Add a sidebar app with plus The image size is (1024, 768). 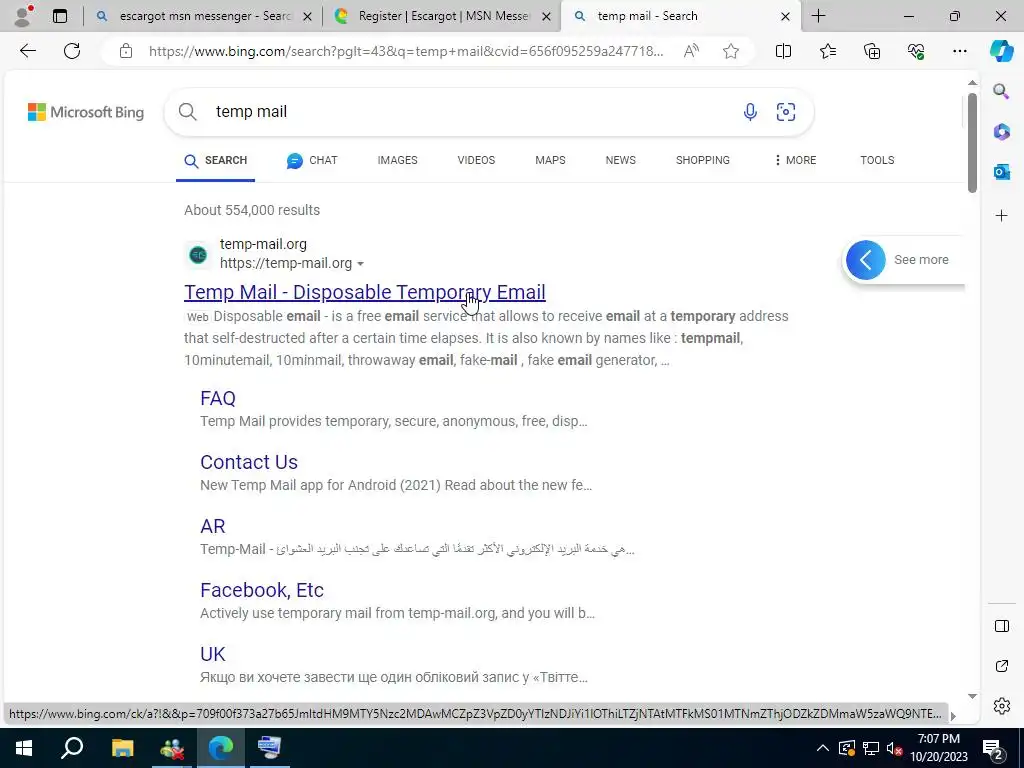[x=1001, y=216]
